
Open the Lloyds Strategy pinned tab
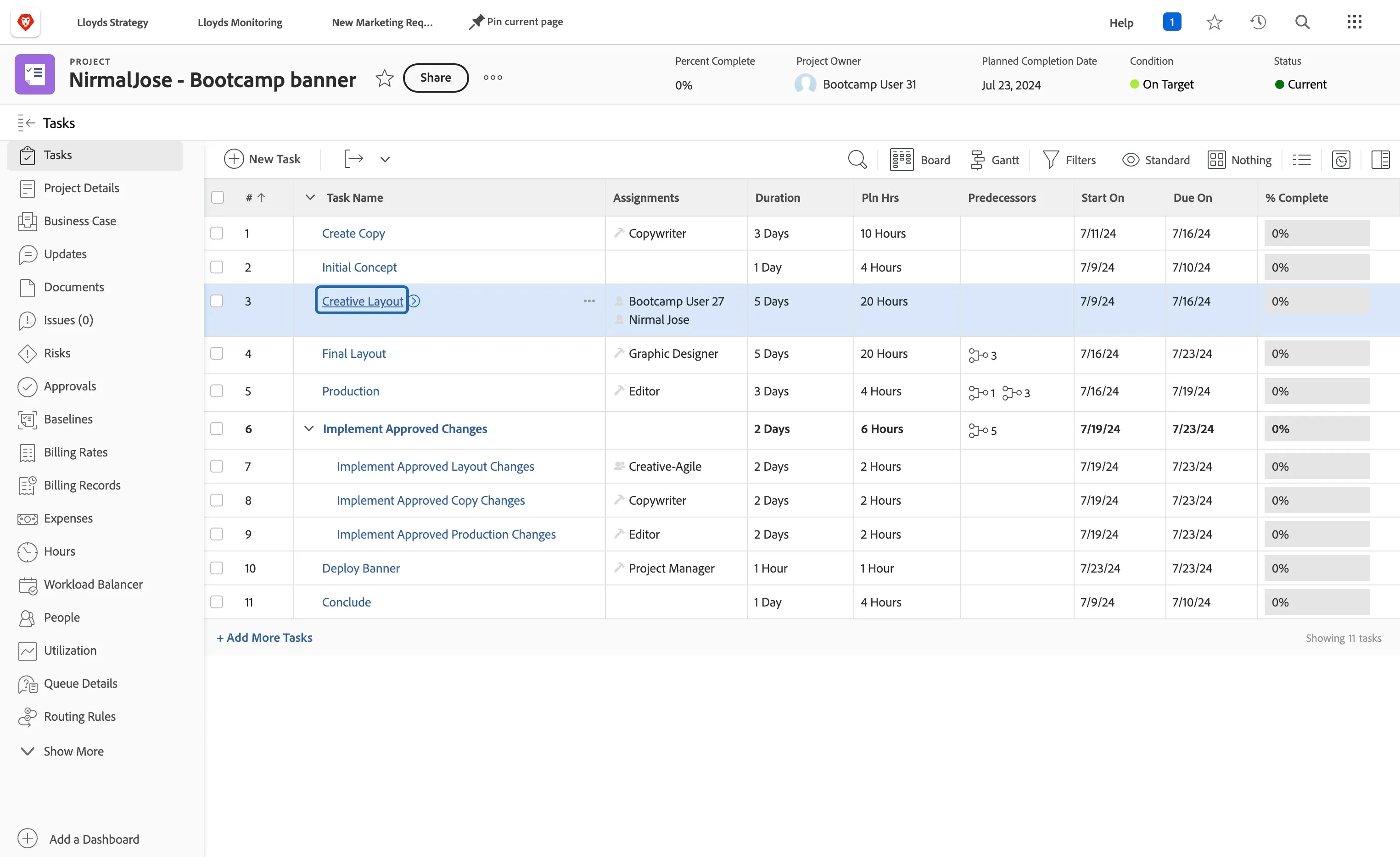point(112,22)
